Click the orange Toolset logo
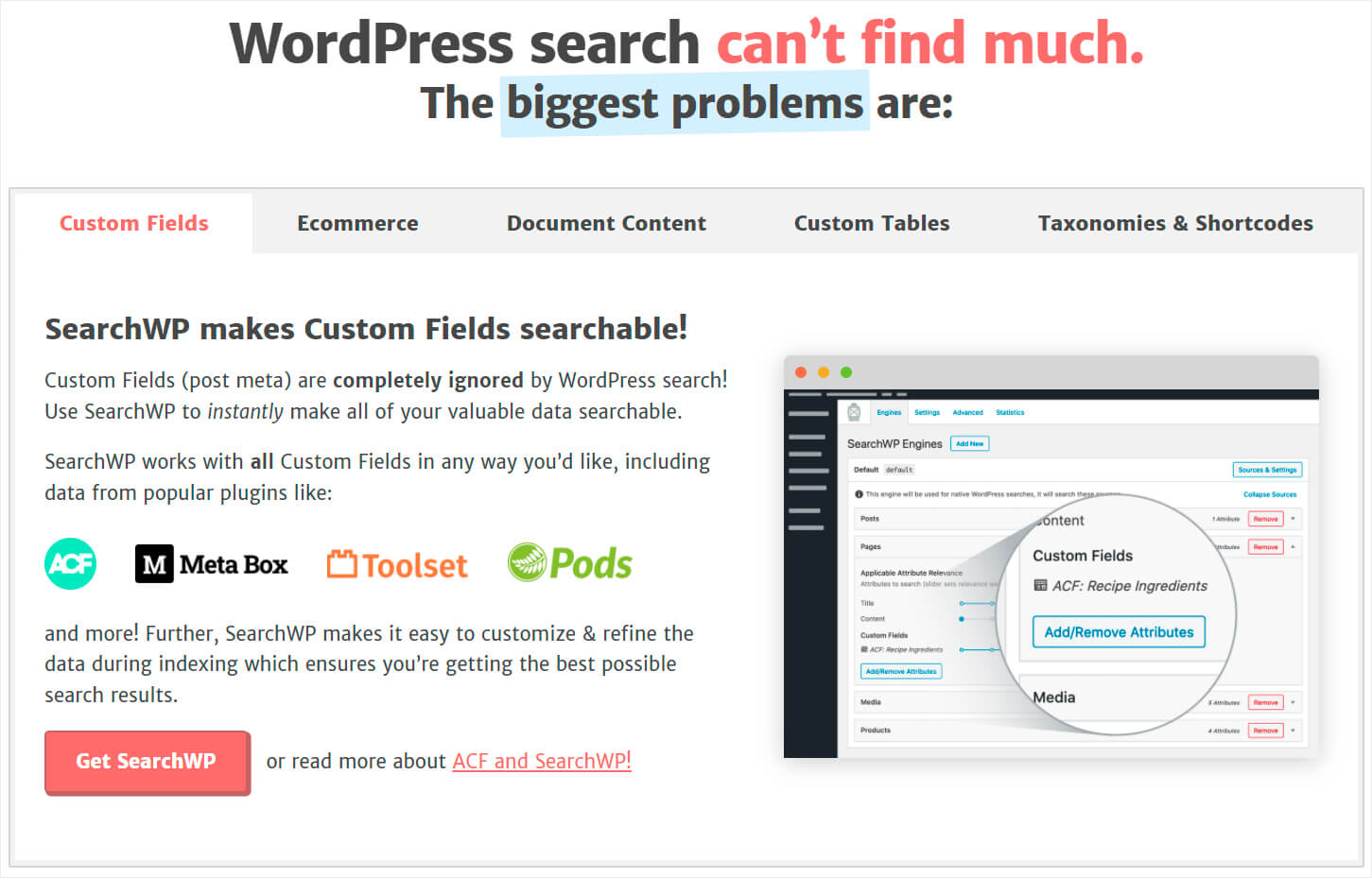Screen dimensions: 1372x878 397,564
